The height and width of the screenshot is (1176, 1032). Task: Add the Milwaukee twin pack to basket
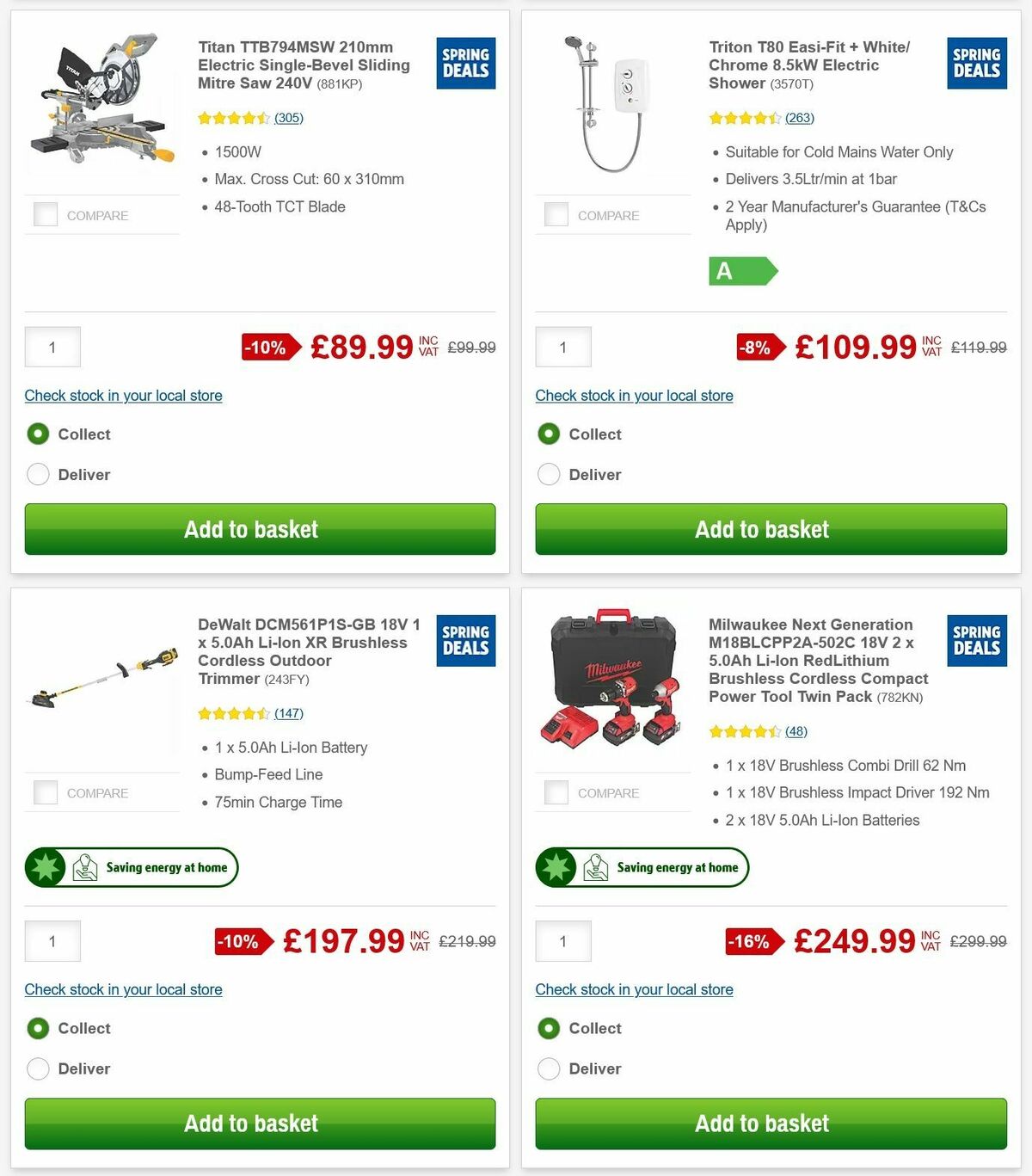[762, 1124]
